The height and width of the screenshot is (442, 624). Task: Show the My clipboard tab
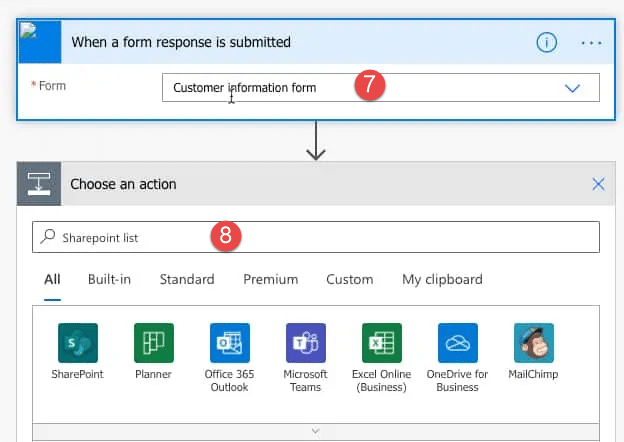pos(442,280)
